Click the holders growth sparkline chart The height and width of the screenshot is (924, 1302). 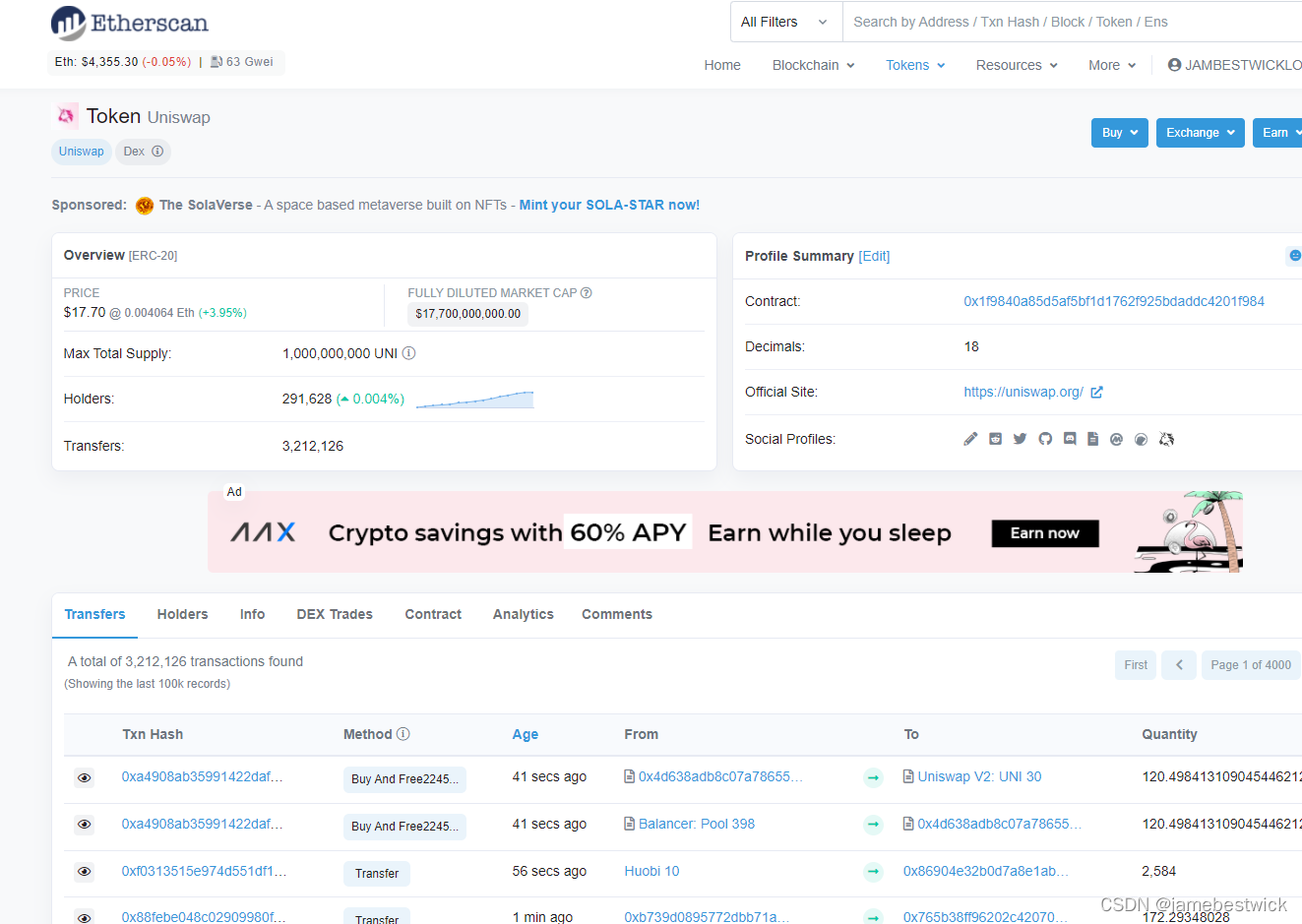[474, 399]
